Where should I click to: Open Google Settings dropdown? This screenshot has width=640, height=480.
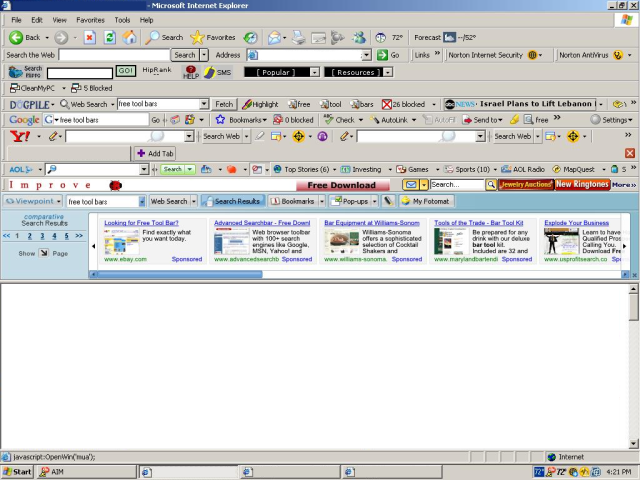[x=611, y=120]
